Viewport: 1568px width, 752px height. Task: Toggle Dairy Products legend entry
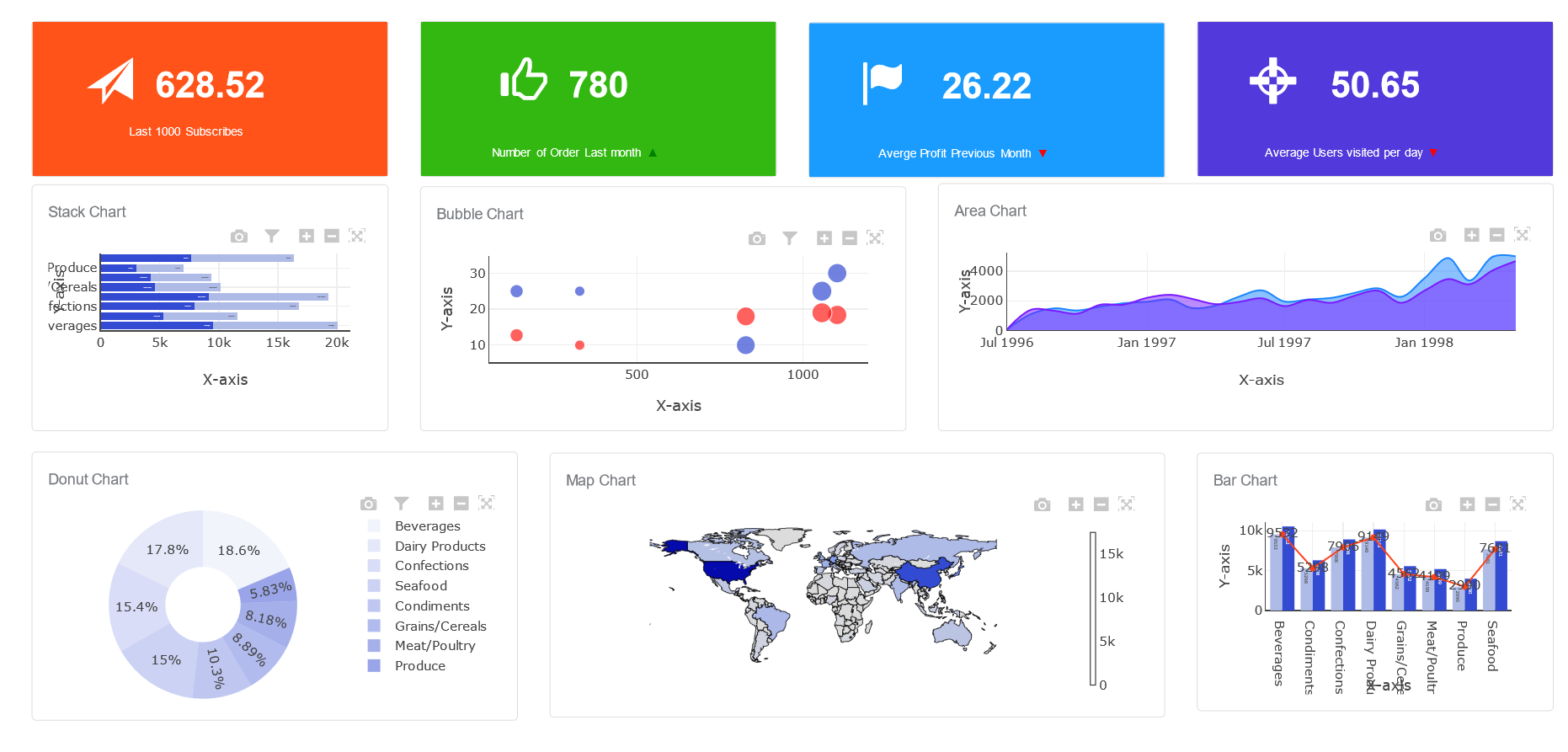427,547
